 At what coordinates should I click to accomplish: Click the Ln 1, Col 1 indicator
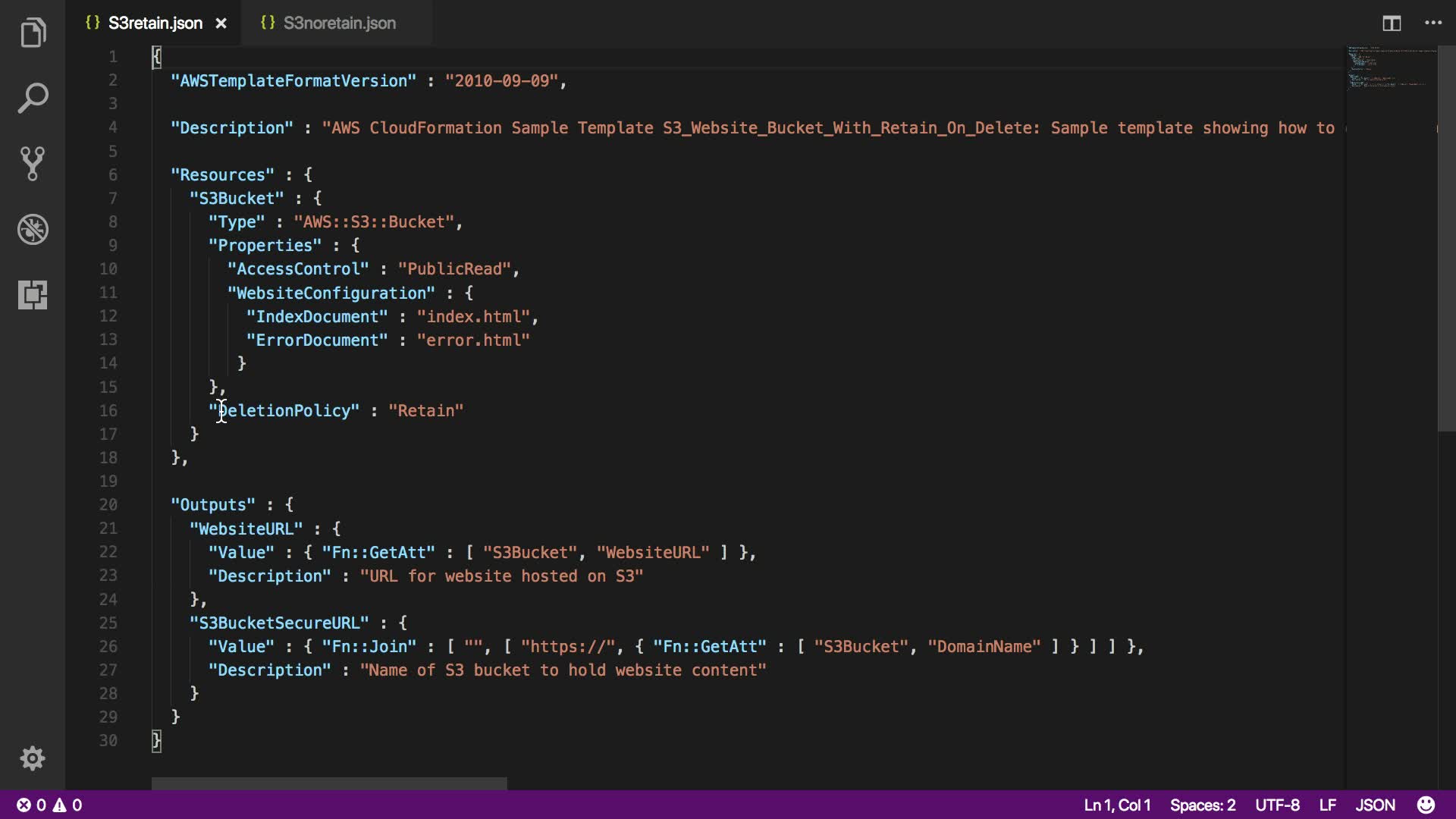(x=1117, y=805)
